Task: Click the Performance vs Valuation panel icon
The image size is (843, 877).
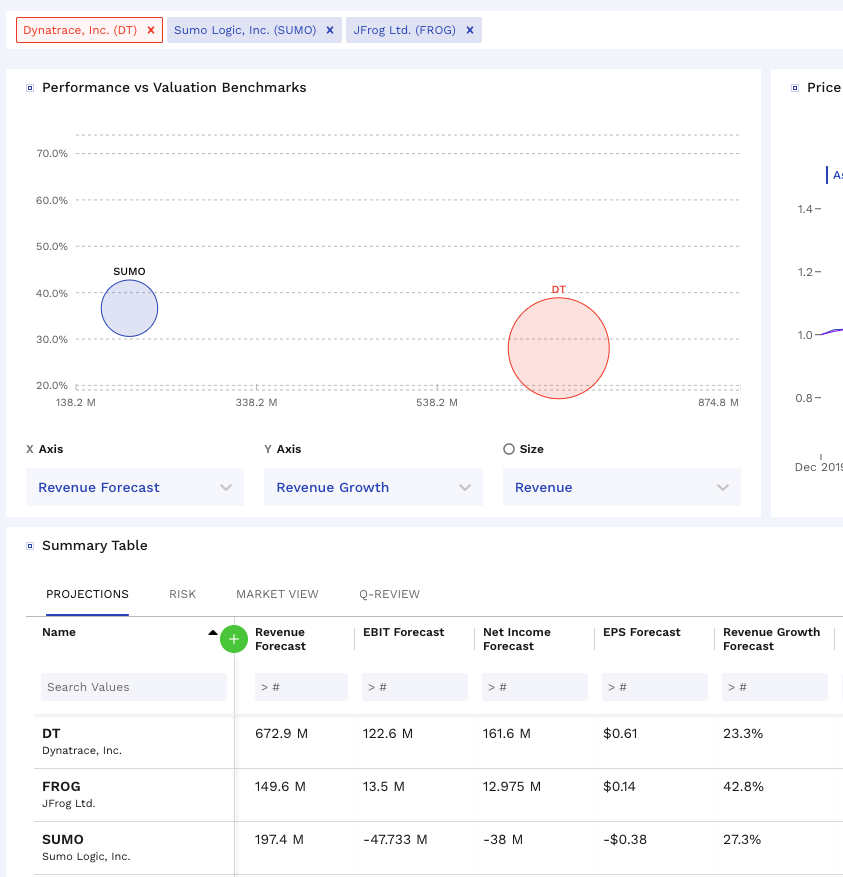Action: (29, 88)
